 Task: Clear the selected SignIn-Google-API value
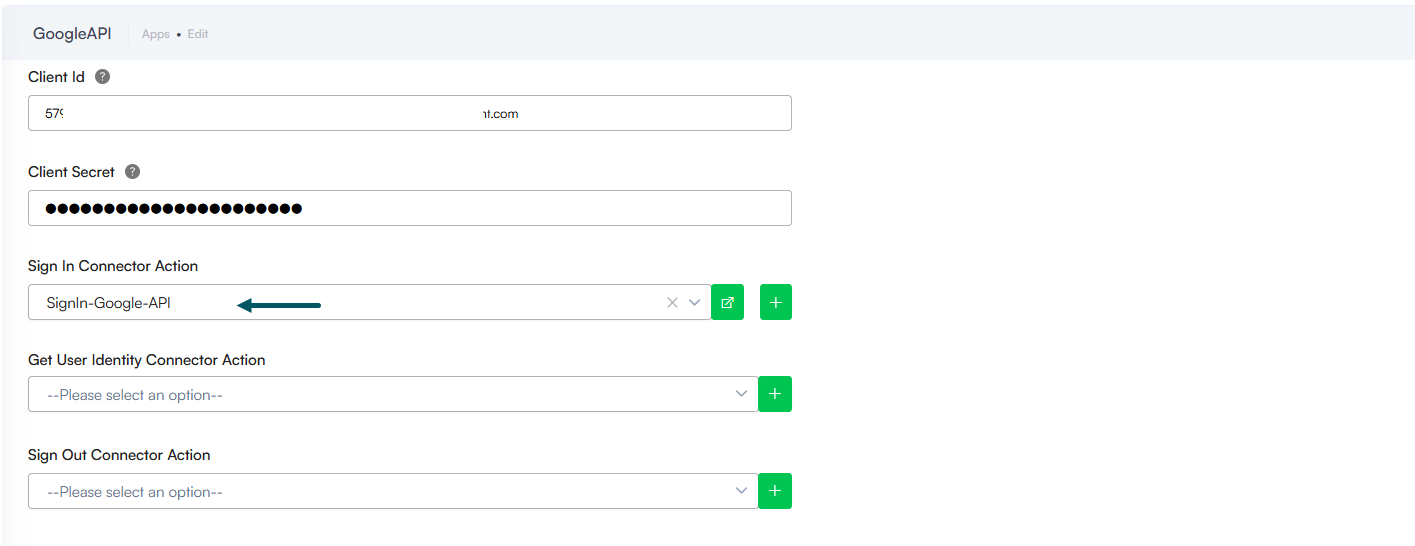coord(672,303)
